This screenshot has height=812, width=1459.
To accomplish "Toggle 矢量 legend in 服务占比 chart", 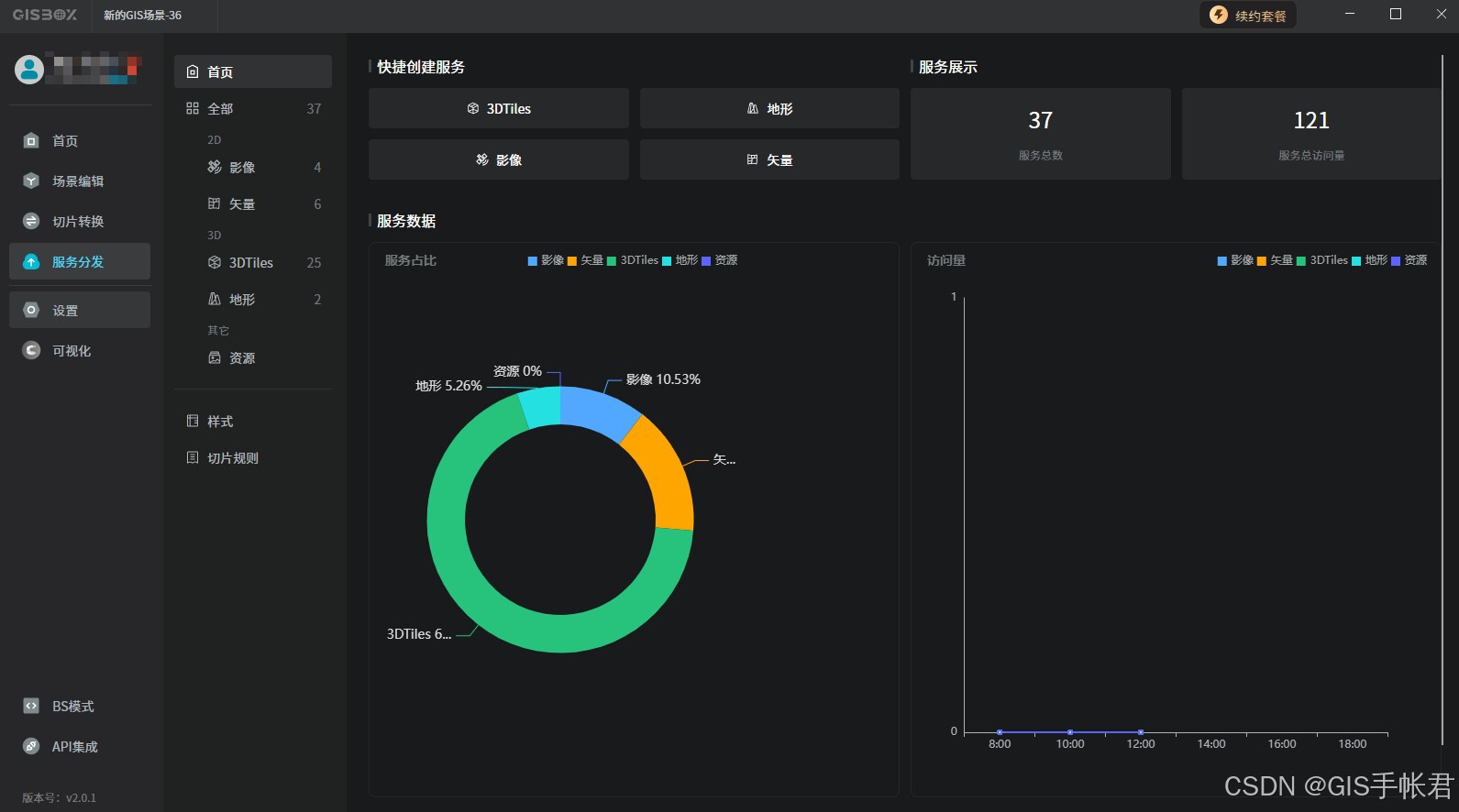I will click(x=586, y=260).
